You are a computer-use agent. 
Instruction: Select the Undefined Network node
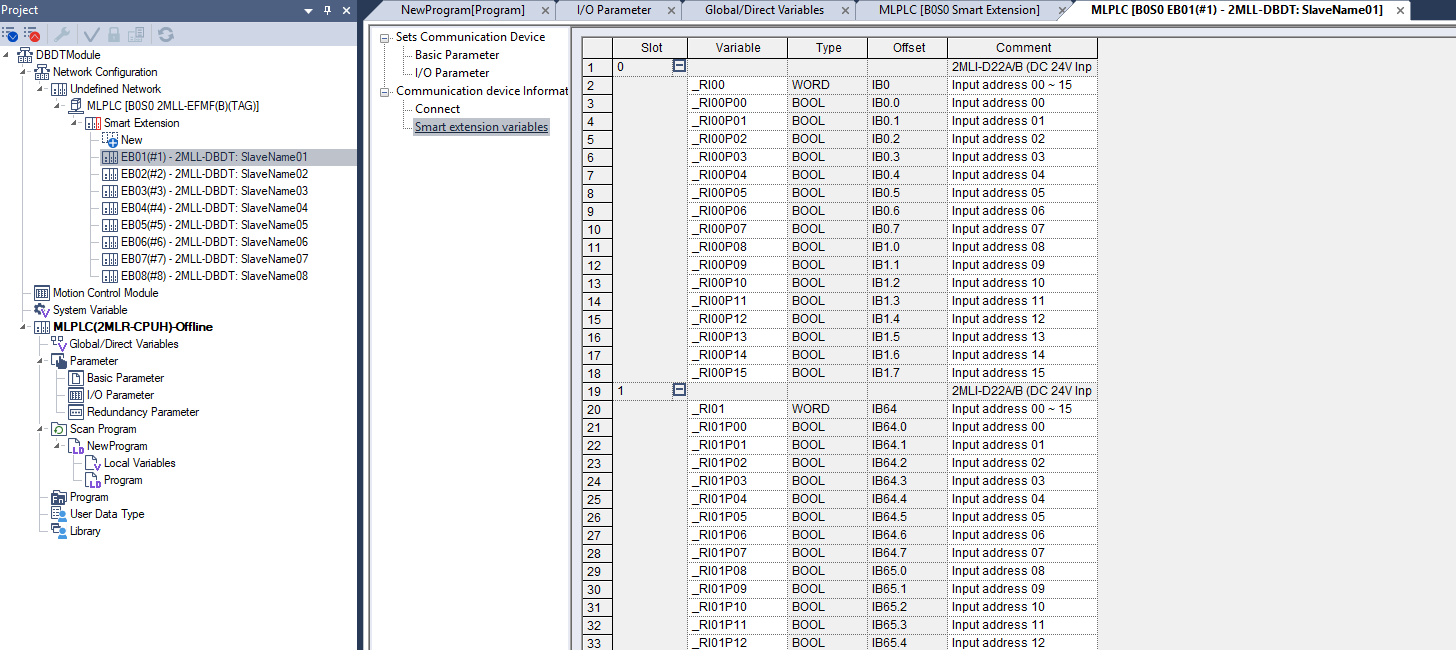pos(115,89)
